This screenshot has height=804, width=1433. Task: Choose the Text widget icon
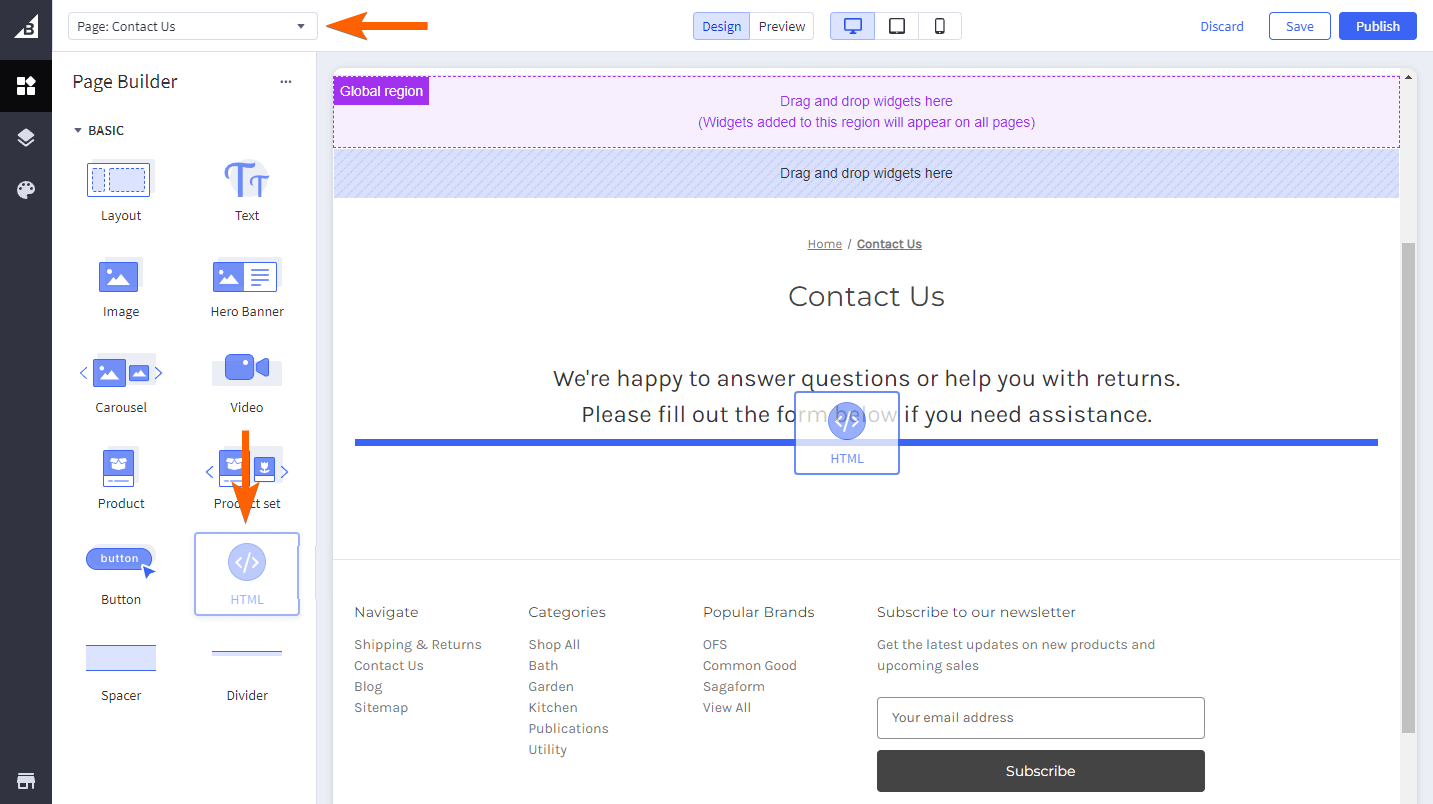(246, 180)
